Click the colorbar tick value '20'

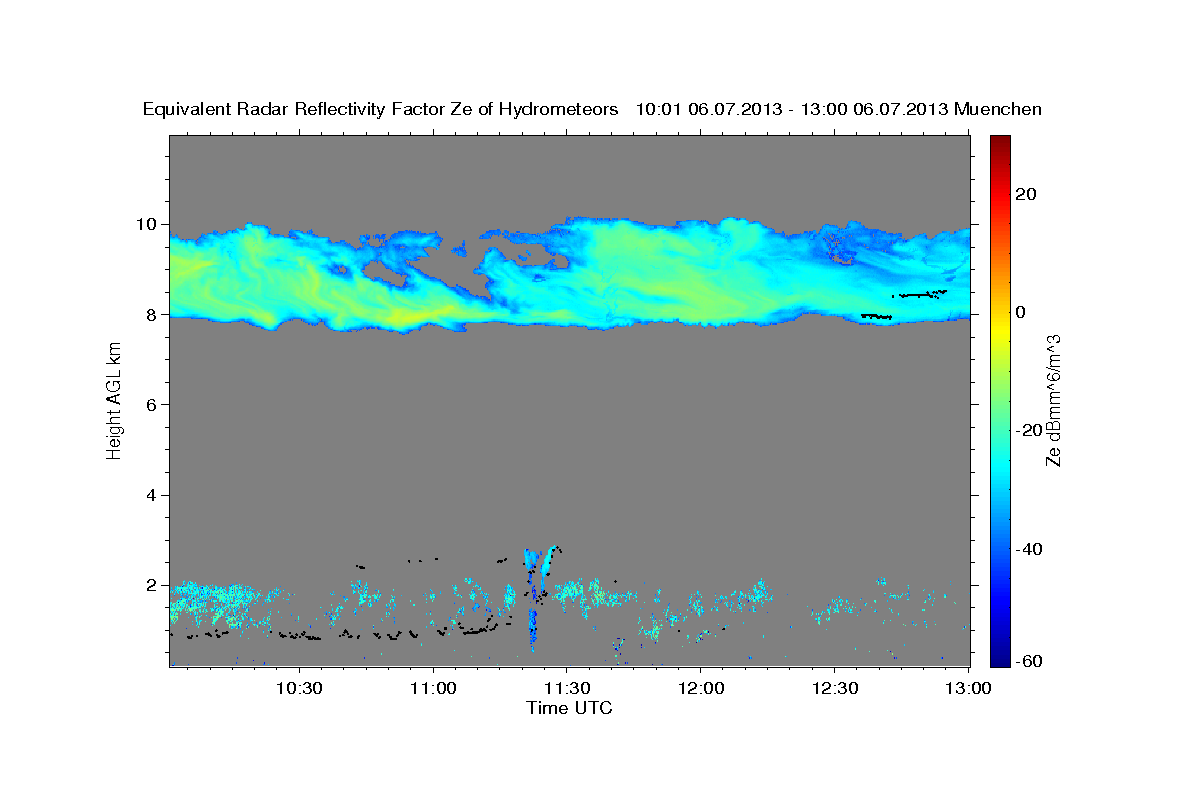1027,194
